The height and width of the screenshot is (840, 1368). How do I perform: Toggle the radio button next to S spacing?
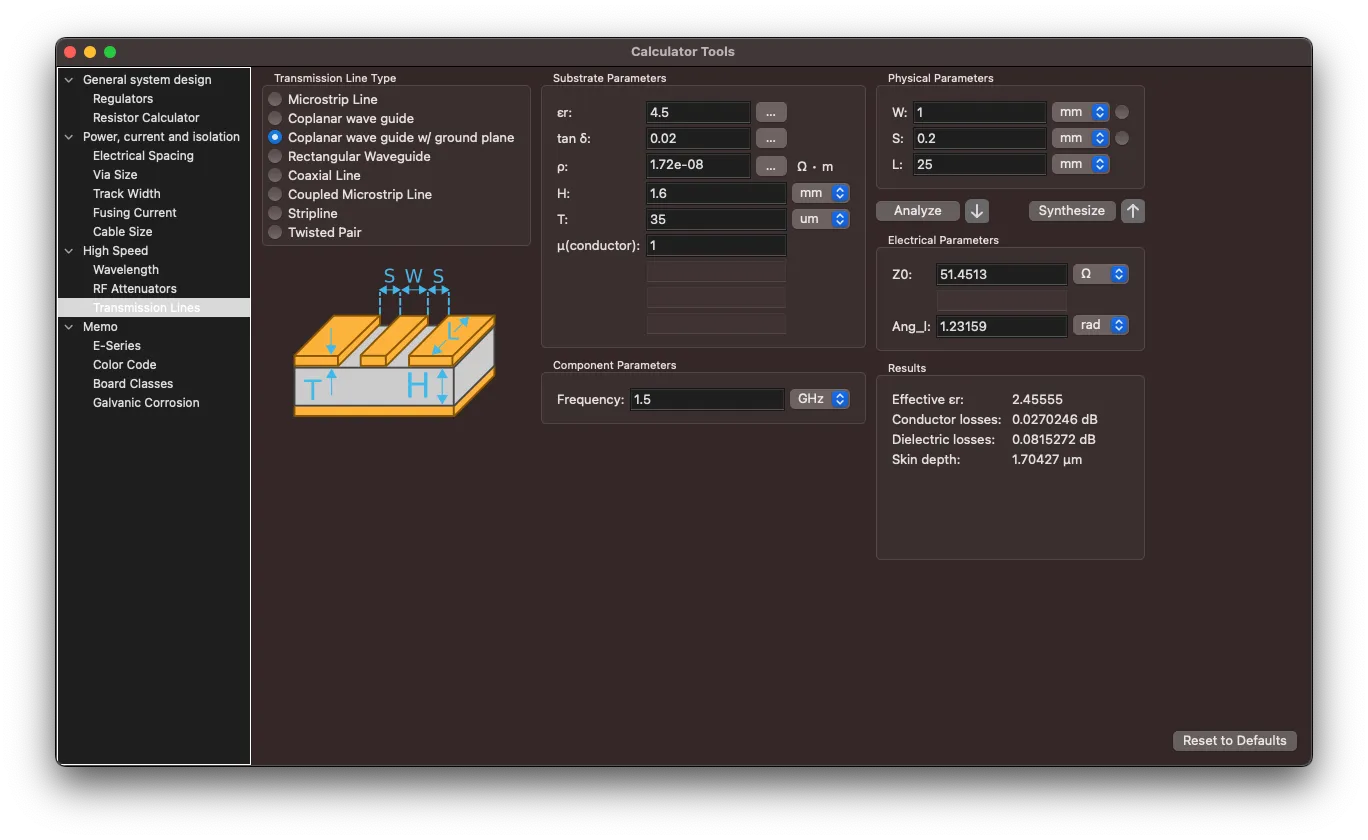(x=1122, y=139)
